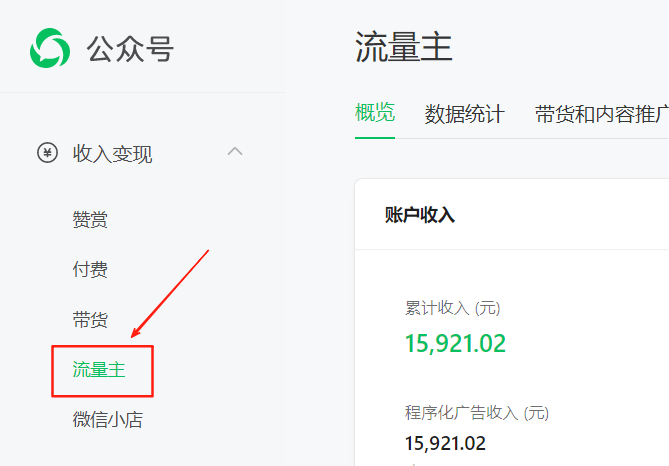Image resolution: width=669 pixels, height=466 pixels.
Task: Click the 程序化广告收入 (元) label
Action: 477,413
